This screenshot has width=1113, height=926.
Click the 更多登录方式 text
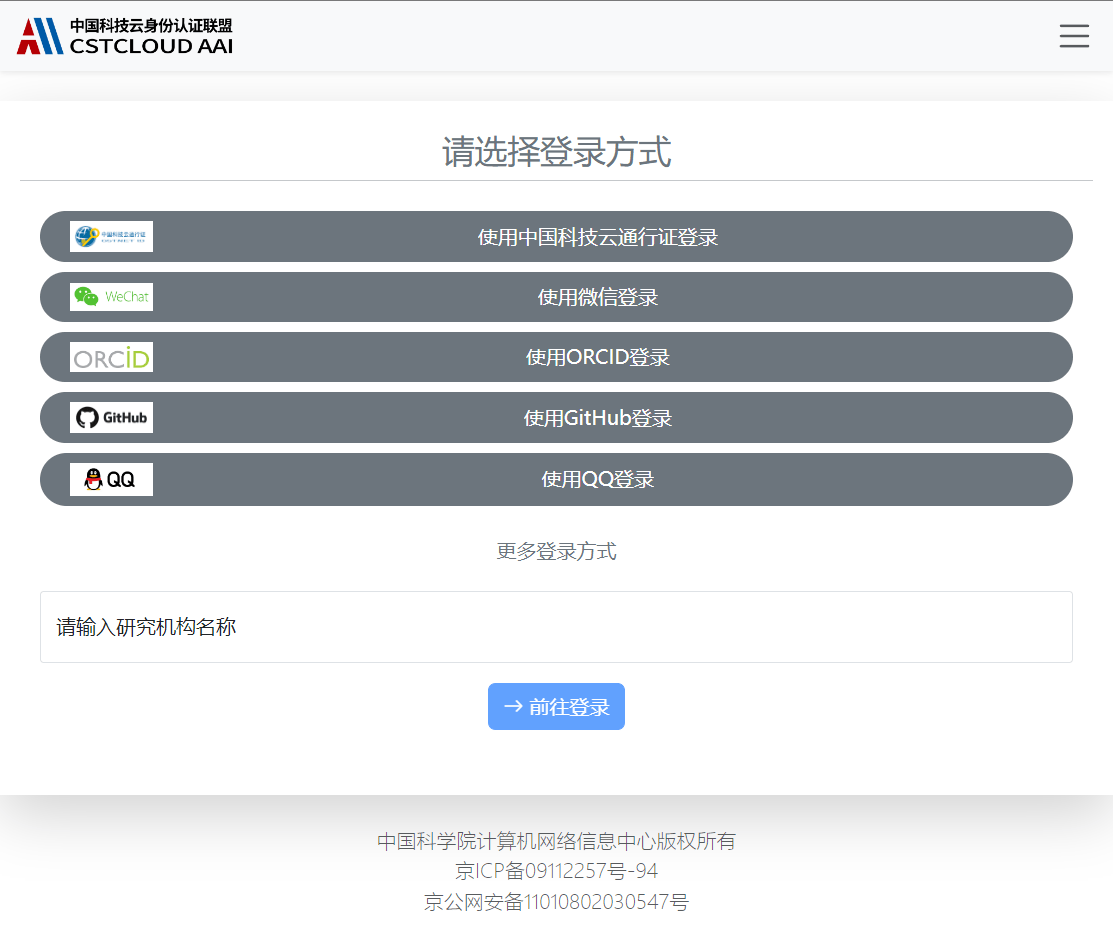pos(556,551)
